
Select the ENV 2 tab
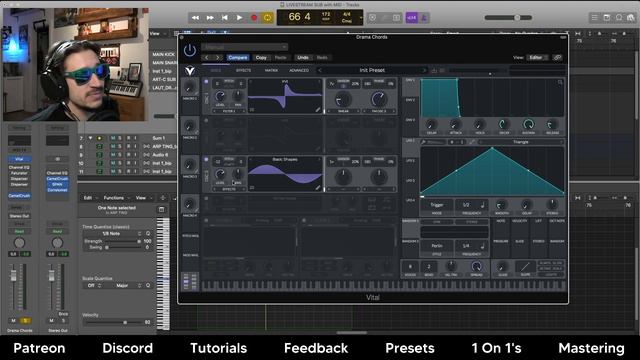click(x=410, y=100)
